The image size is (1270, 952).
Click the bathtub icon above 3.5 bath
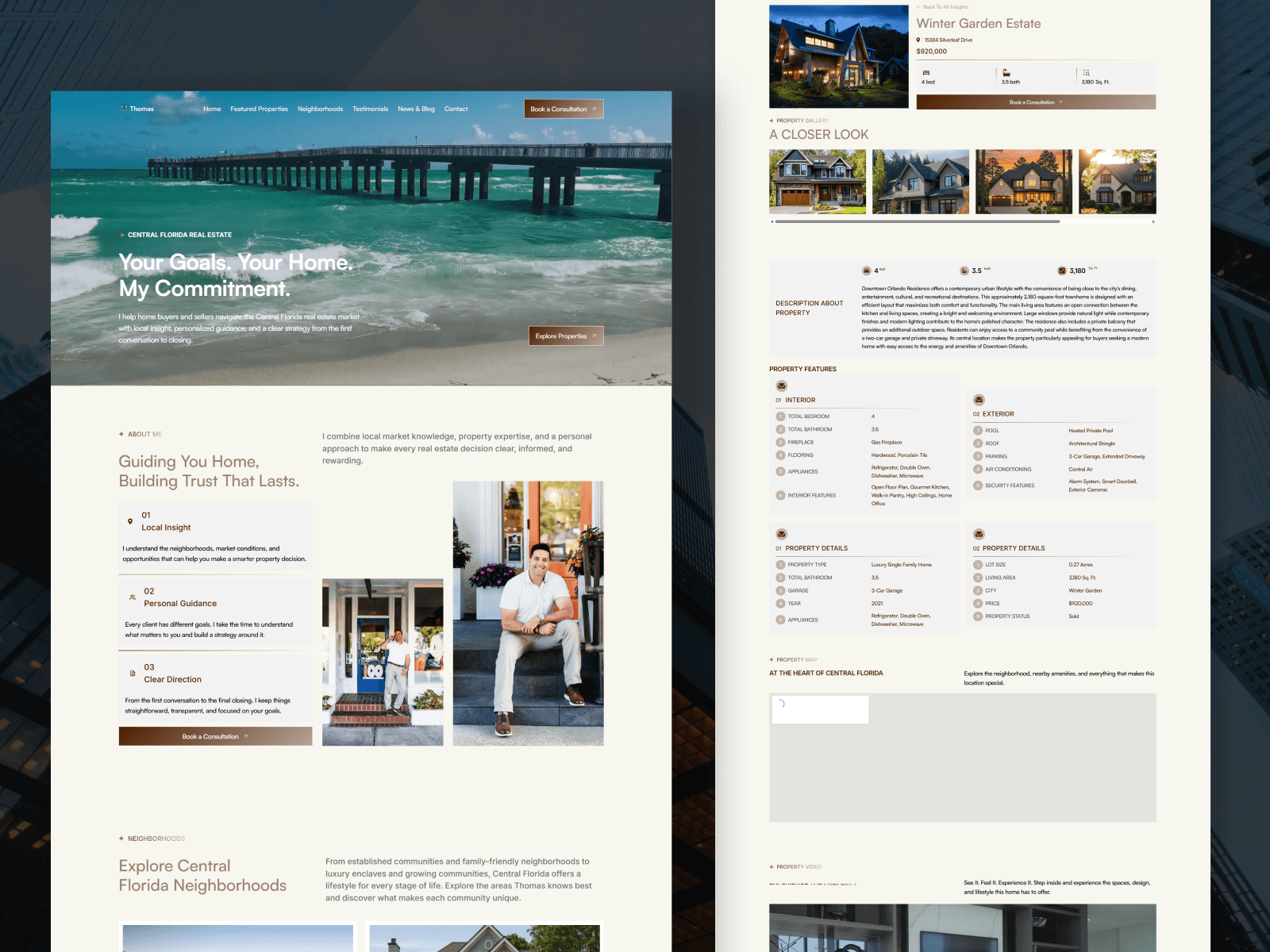(1006, 73)
